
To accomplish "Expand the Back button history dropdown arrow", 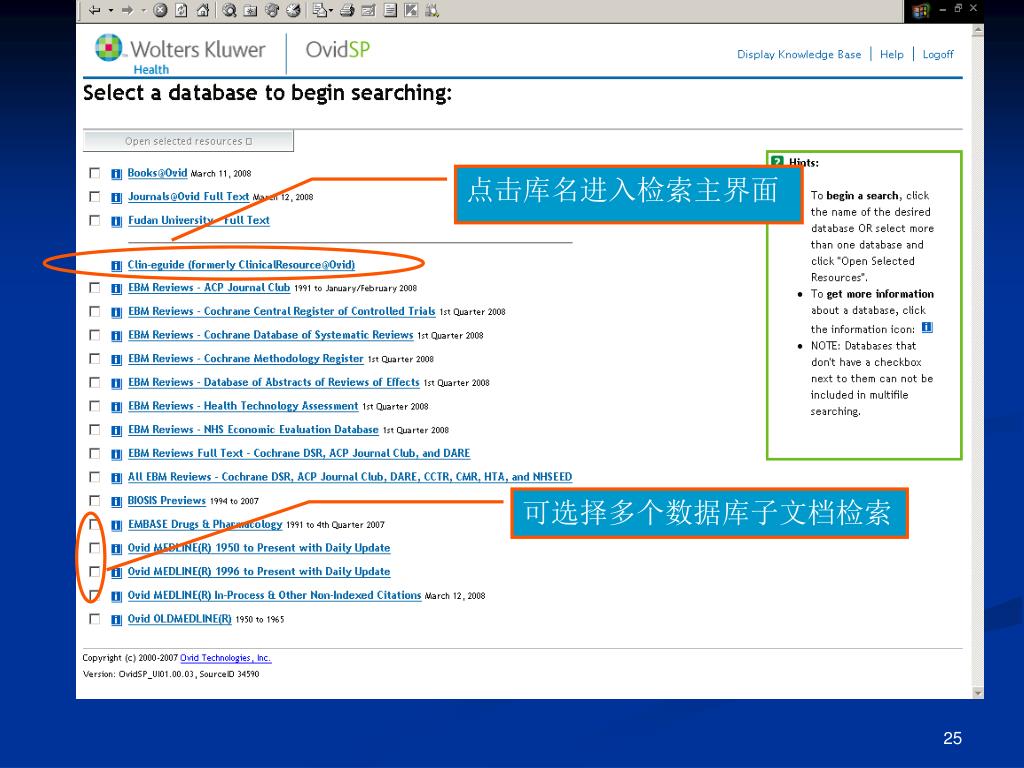I will click(x=111, y=10).
